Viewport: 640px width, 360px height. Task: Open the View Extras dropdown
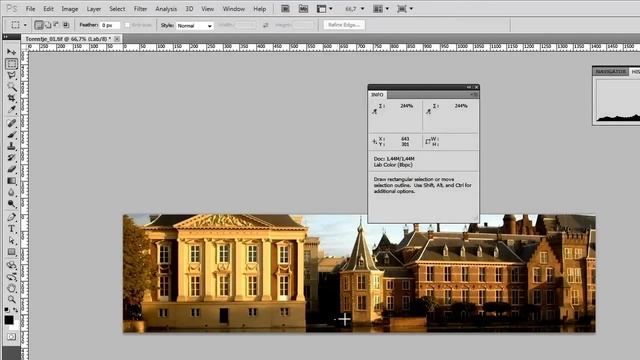(324, 9)
